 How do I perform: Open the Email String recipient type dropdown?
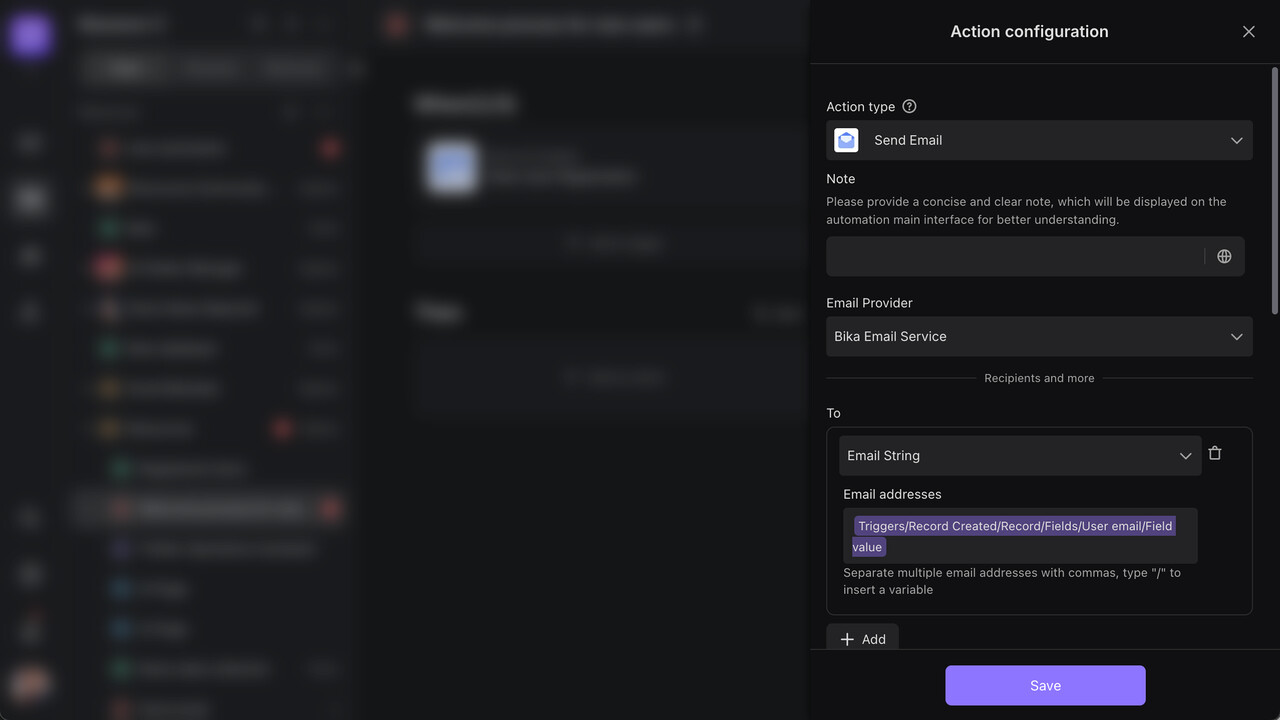[x=1019, y=456]
